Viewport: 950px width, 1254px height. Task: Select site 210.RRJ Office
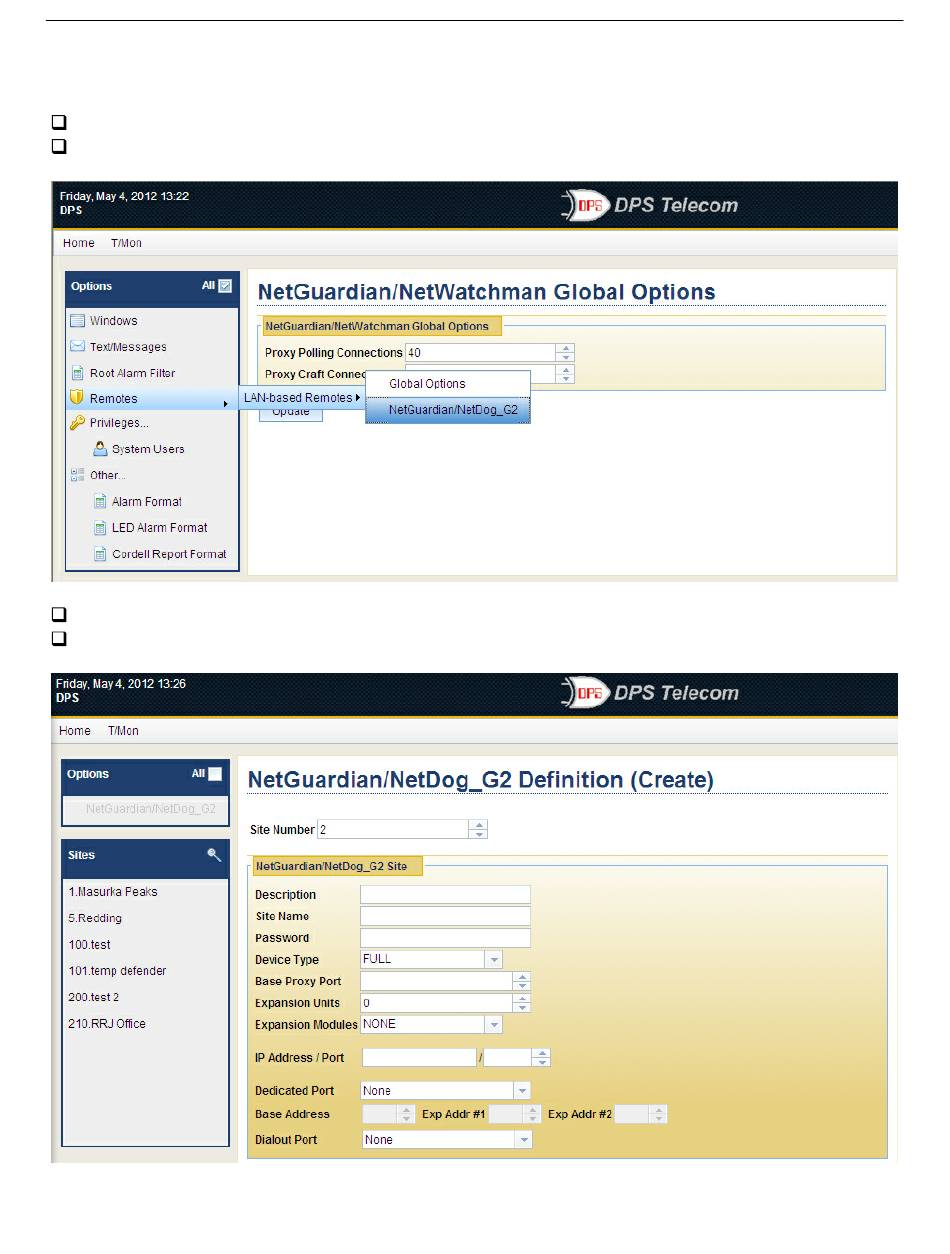point(107,1024)
